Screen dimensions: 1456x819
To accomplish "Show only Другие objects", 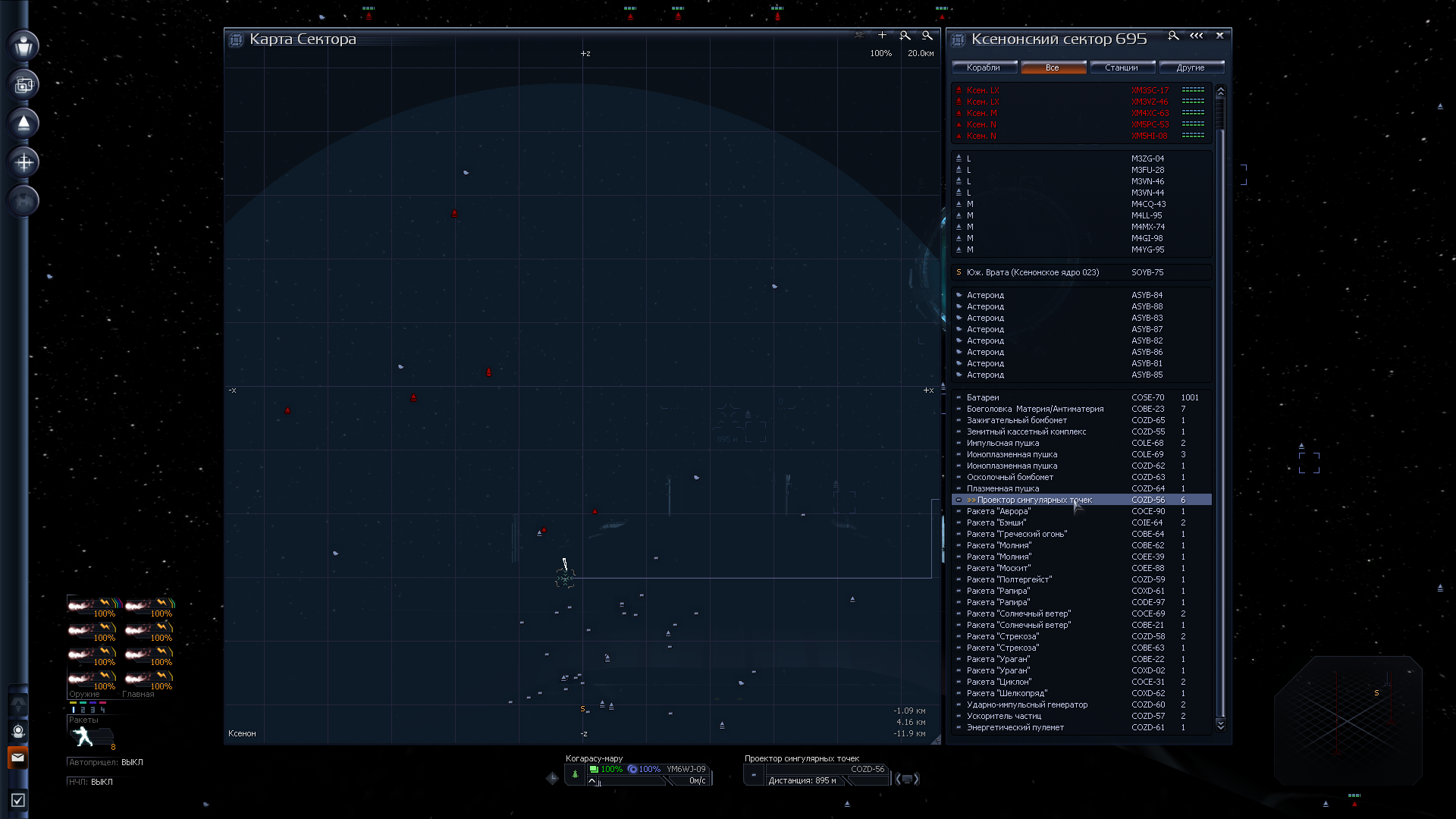I will click(1191, 67).
